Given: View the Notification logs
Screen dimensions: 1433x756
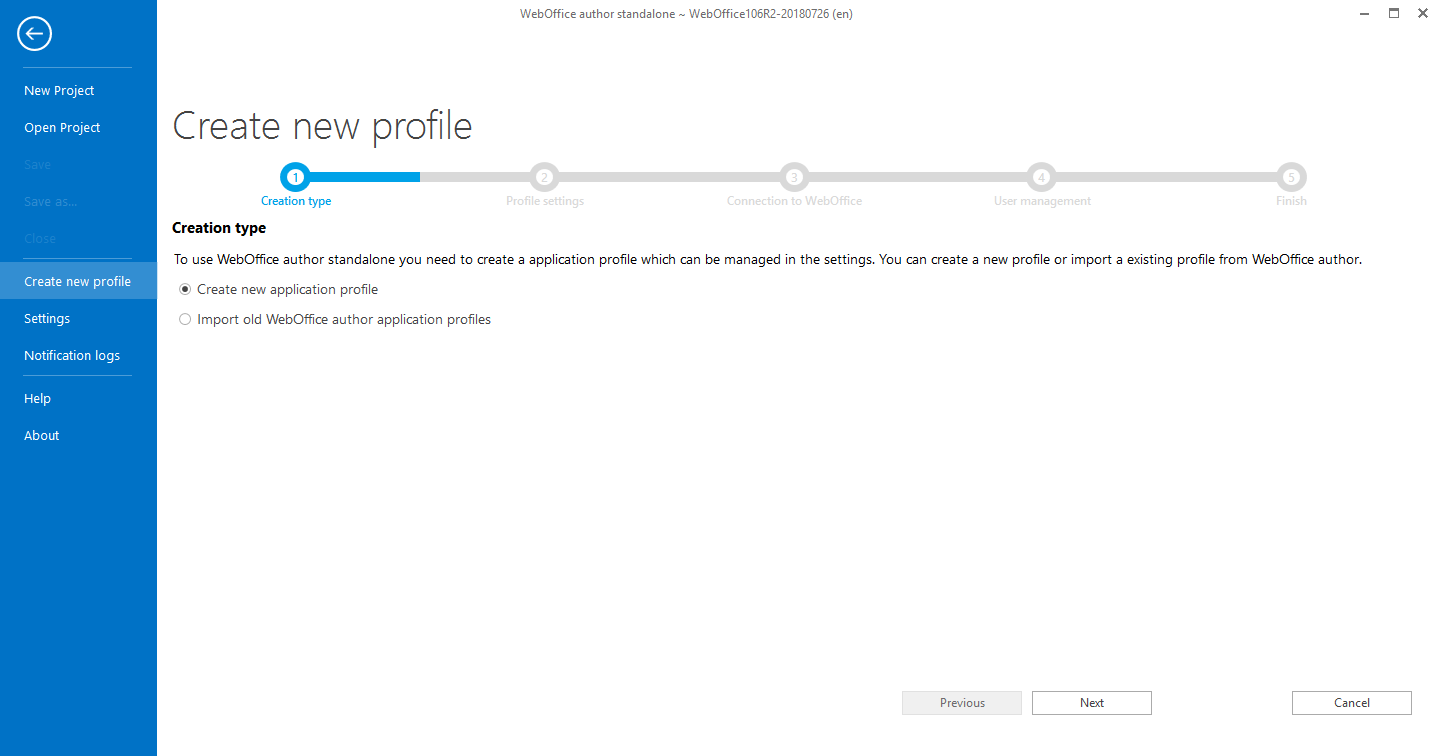Looking at the screenshot, I should click(72, 355).
